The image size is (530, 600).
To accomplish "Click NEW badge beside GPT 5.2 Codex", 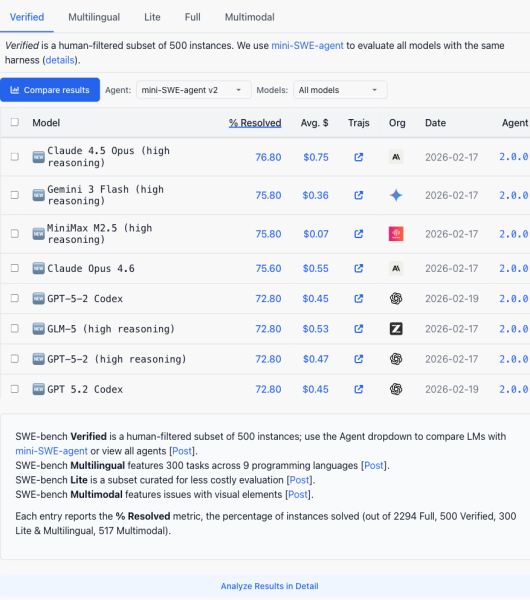I will (39, 389).
